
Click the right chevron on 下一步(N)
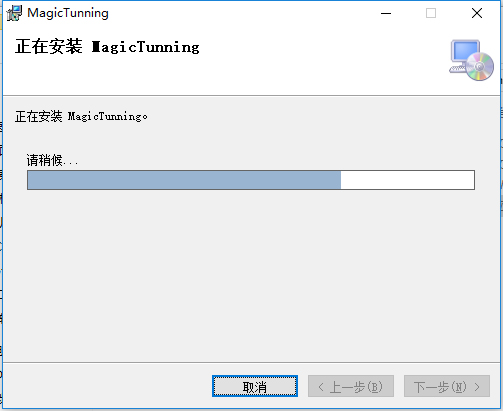point(477,387)
